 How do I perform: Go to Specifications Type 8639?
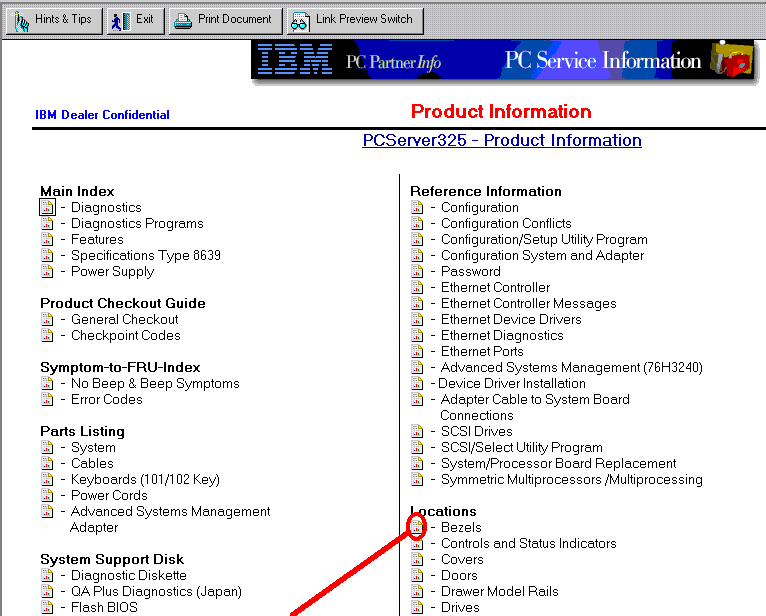coord(146,255)
